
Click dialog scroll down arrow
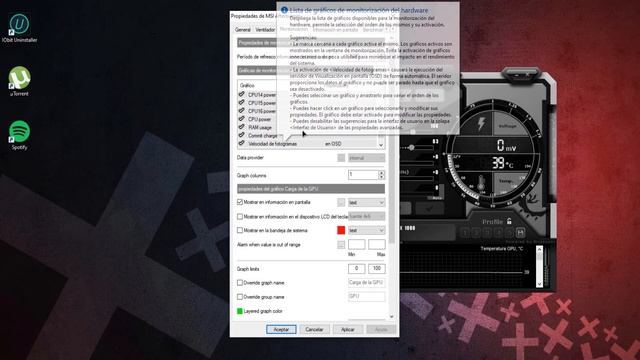(391, 316)
